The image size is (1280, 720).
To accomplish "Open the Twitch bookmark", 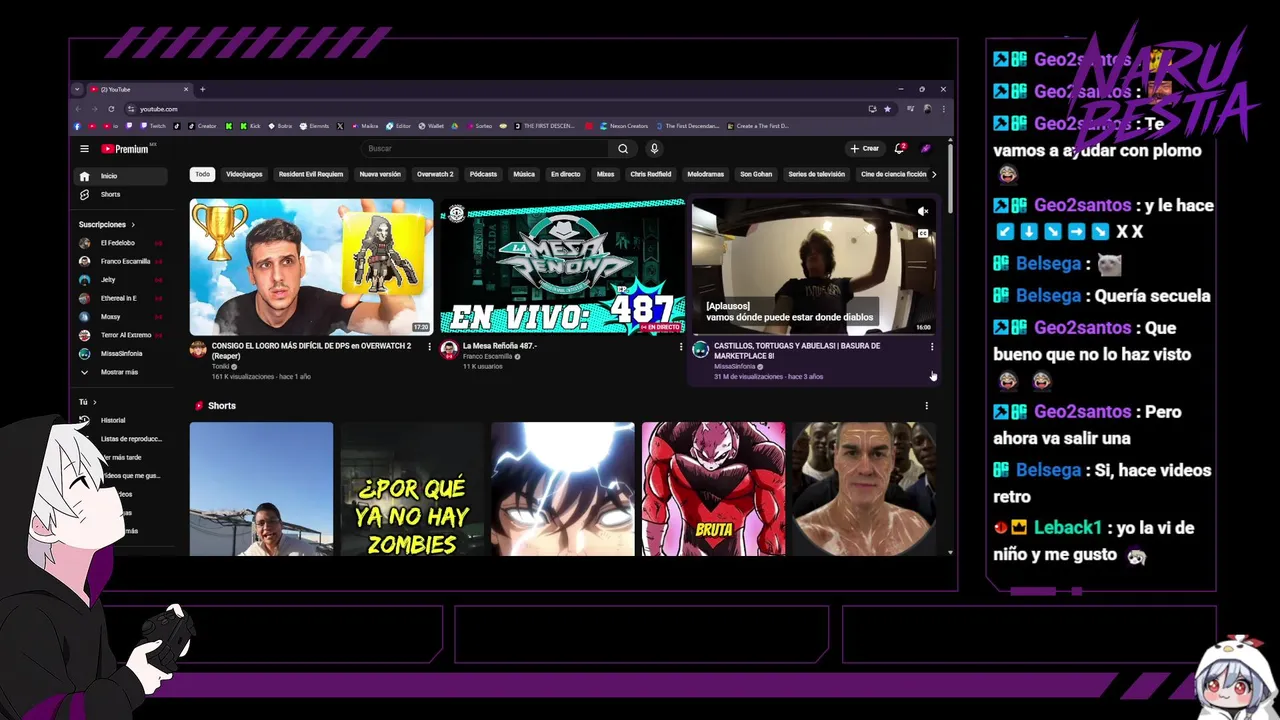I will (153, 126).
